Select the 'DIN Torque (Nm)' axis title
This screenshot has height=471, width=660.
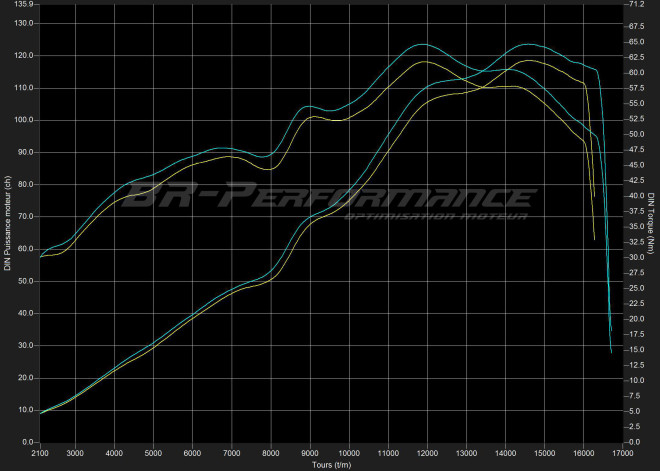point(651,222)
